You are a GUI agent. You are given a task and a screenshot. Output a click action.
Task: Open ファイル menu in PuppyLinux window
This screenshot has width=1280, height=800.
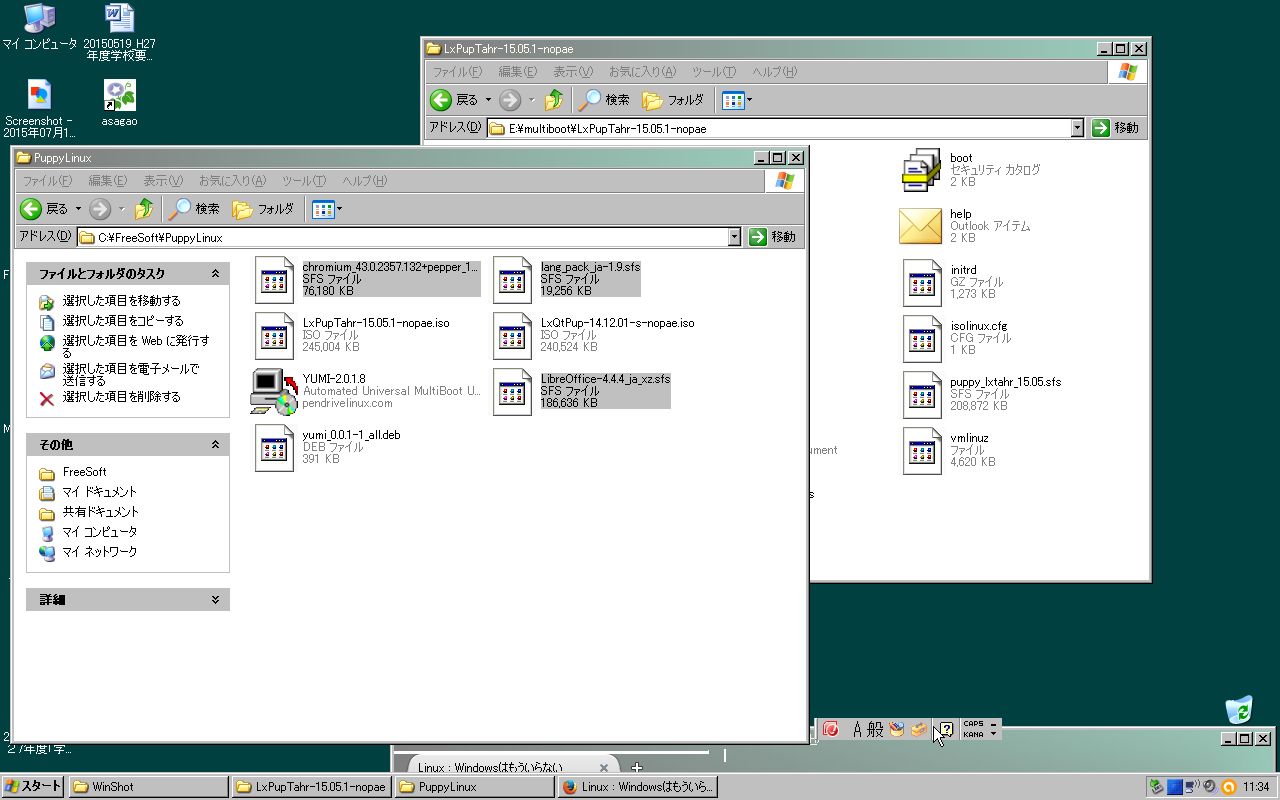click(x=47, y=181)
